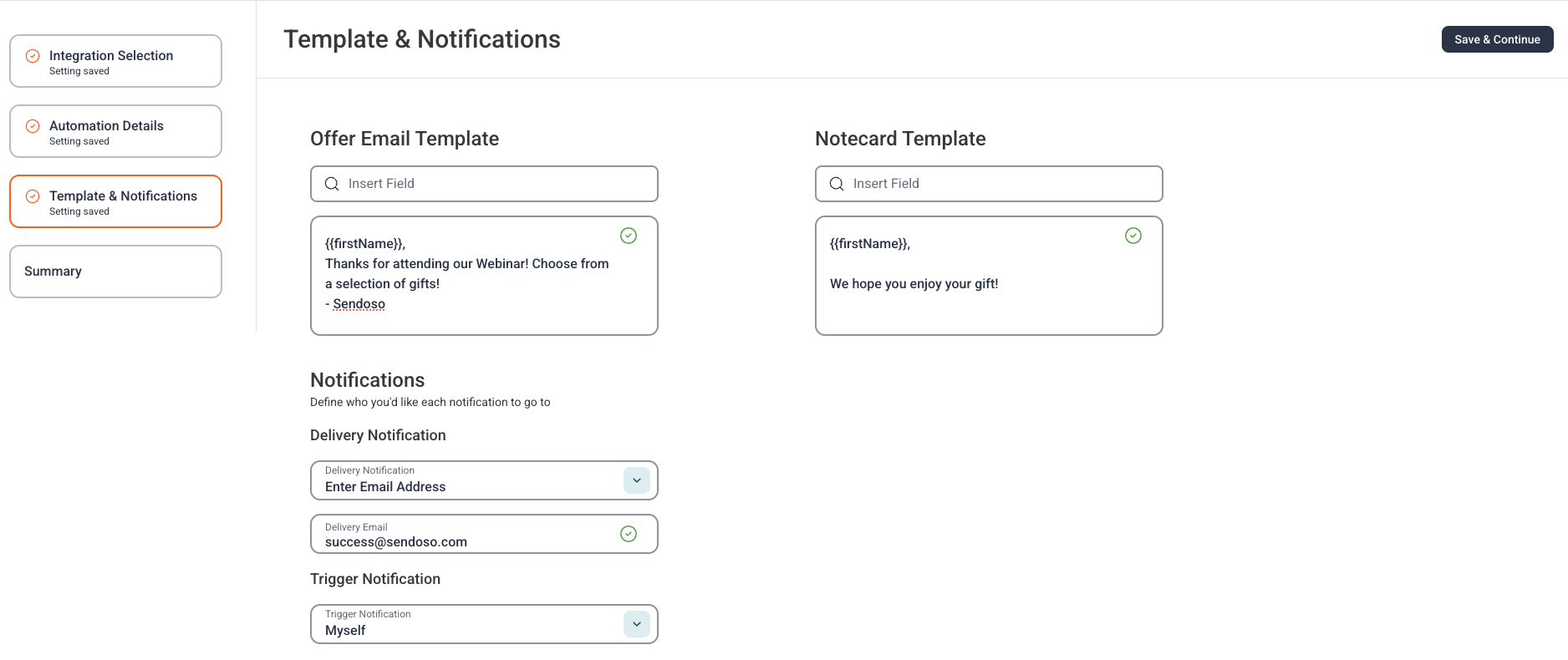Viewport: 1568px width, 660px height.
Task: Click the Insert Field box under Offer Email Template
Action: pos(484,184)
